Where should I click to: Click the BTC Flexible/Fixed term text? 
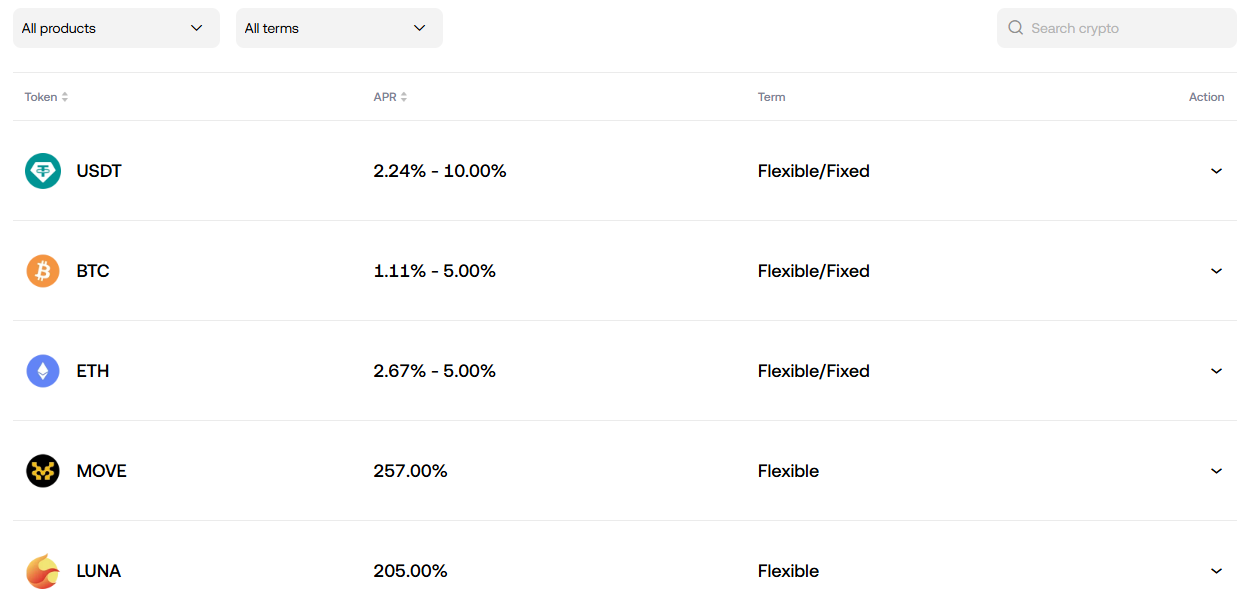[813, 271]
